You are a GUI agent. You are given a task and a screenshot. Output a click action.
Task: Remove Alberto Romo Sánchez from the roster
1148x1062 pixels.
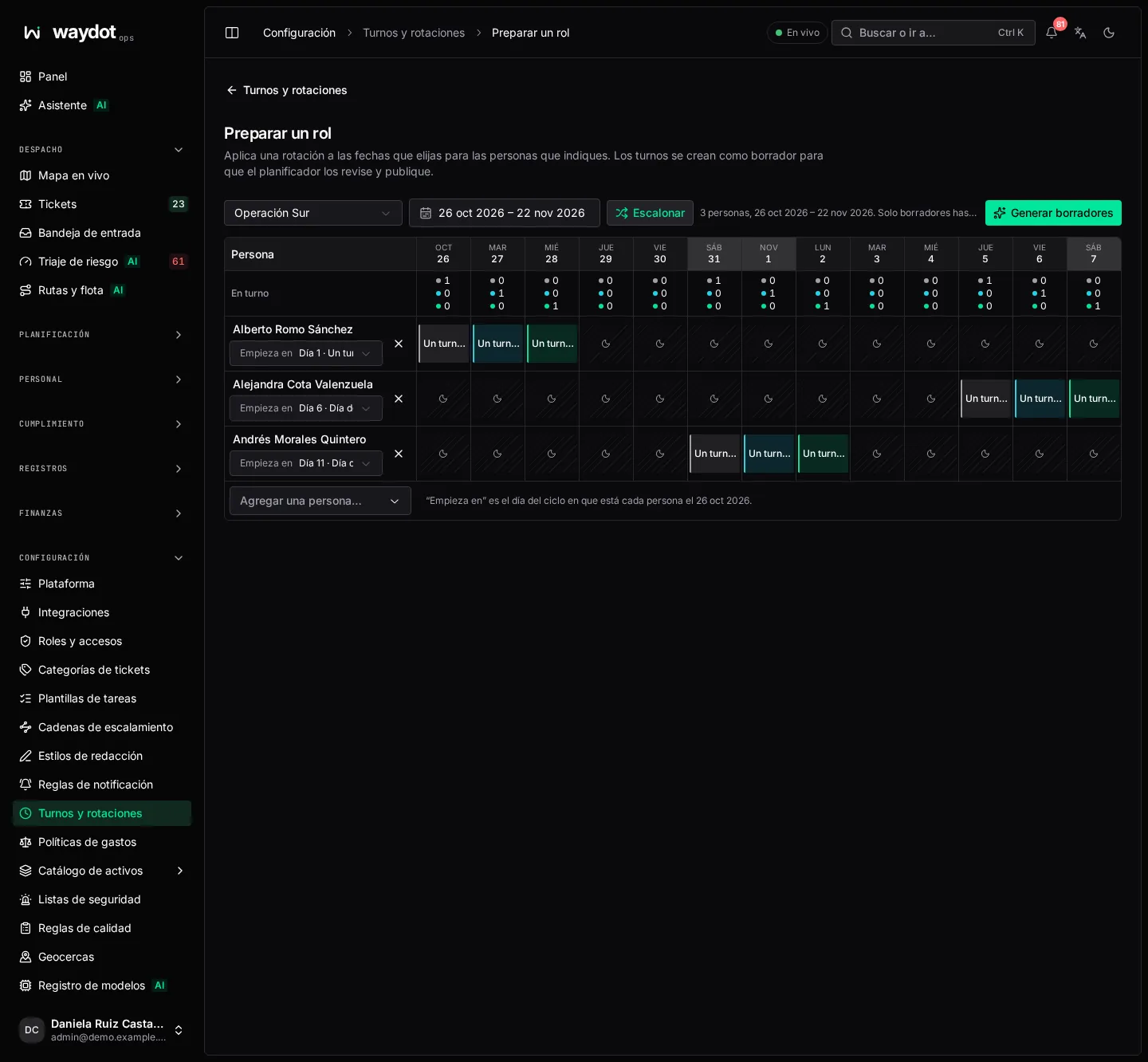[399, 344]
